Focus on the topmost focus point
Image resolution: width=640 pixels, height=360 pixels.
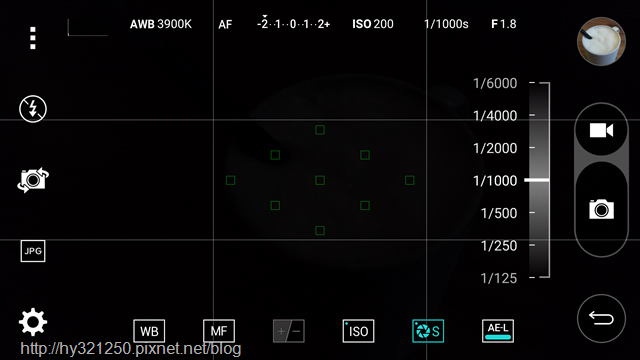(320, 130)
